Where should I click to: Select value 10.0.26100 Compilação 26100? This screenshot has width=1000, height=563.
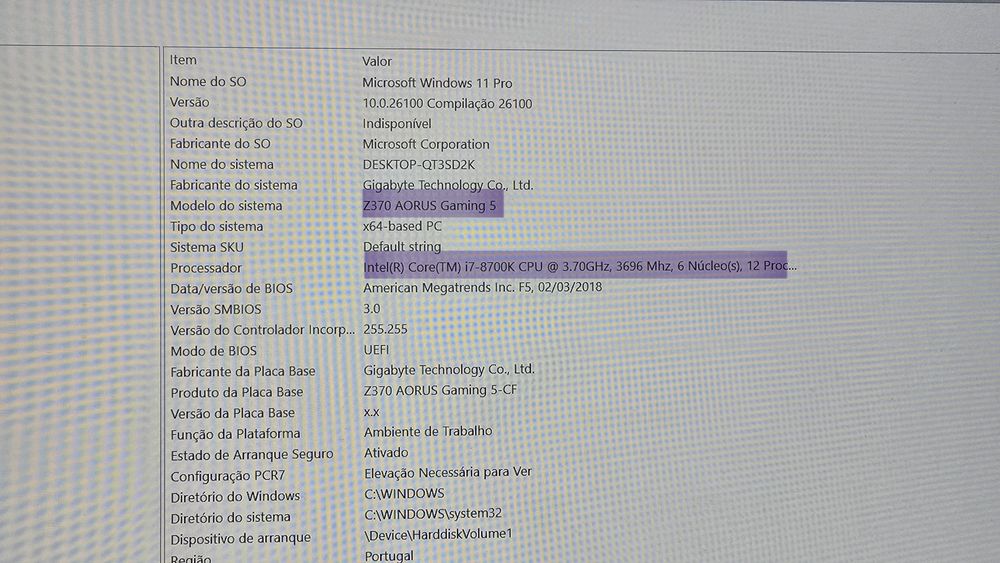447,103
